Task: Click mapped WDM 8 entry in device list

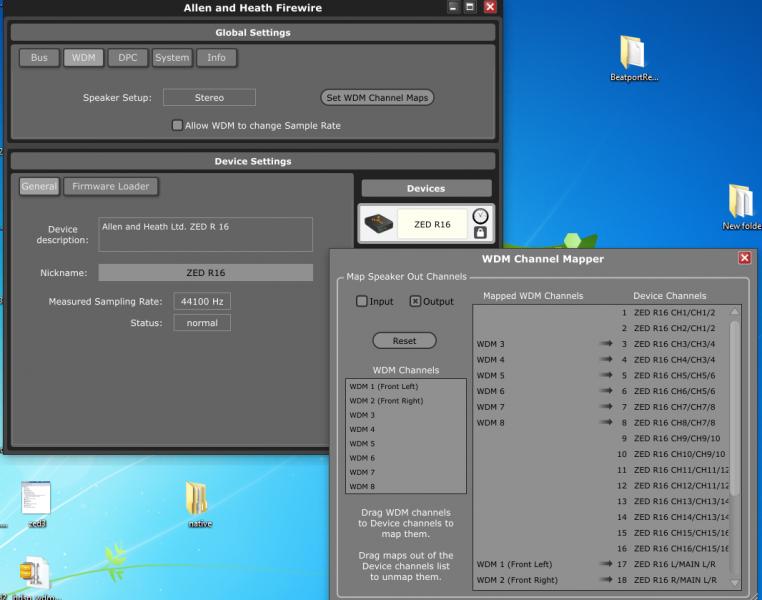Action: click(490, 423)
